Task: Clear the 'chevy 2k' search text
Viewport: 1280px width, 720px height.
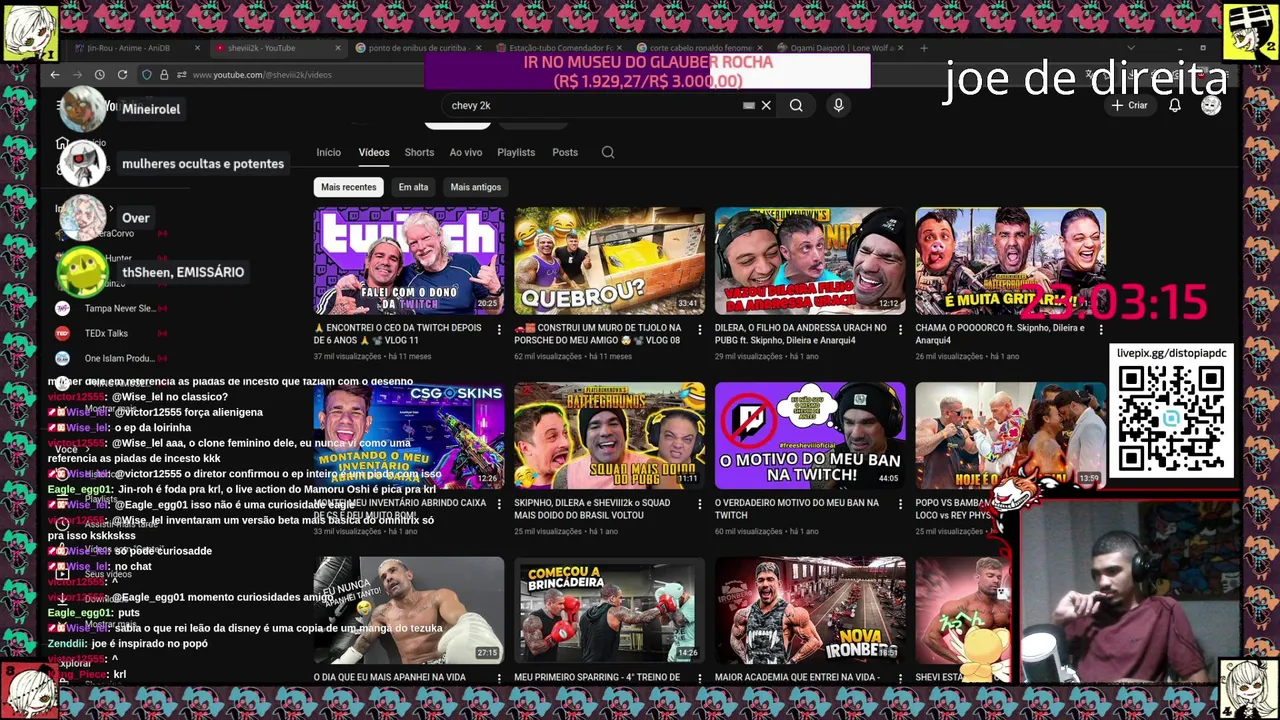Action: click(766, 105)
